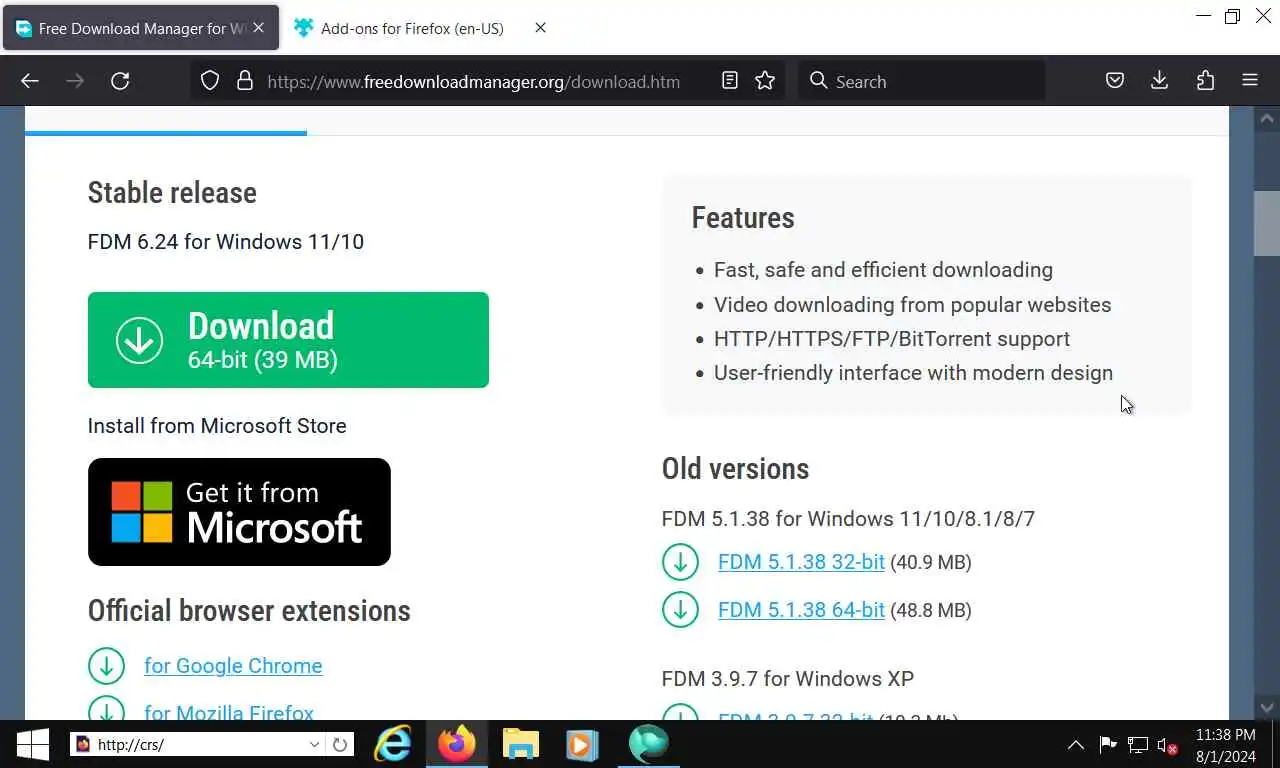Open the tracking protection shield icon
The height and width of the screenshot is (768, 1280).
(210, 81)
